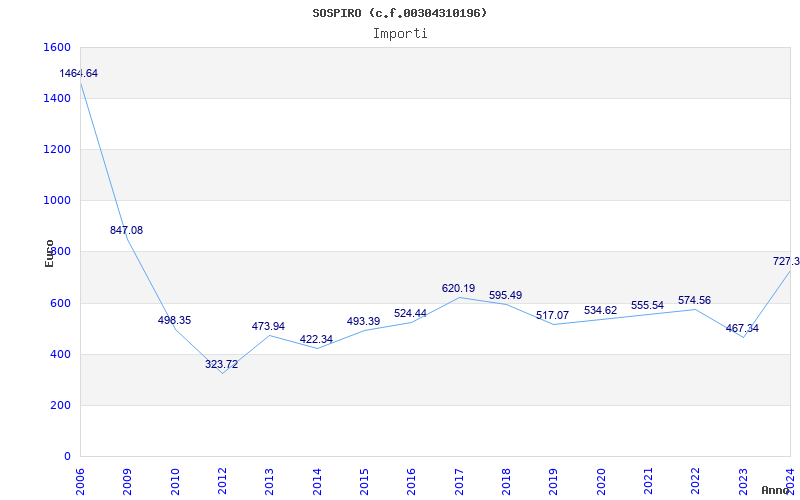Screen dimensions: 800x500
Task: Select year 2021 on x-axis
Action: pos(648,481)
